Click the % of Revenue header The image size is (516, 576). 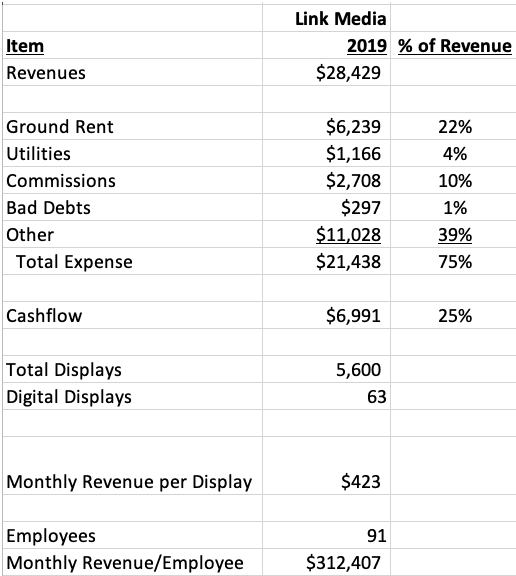[x=454, y=46]
